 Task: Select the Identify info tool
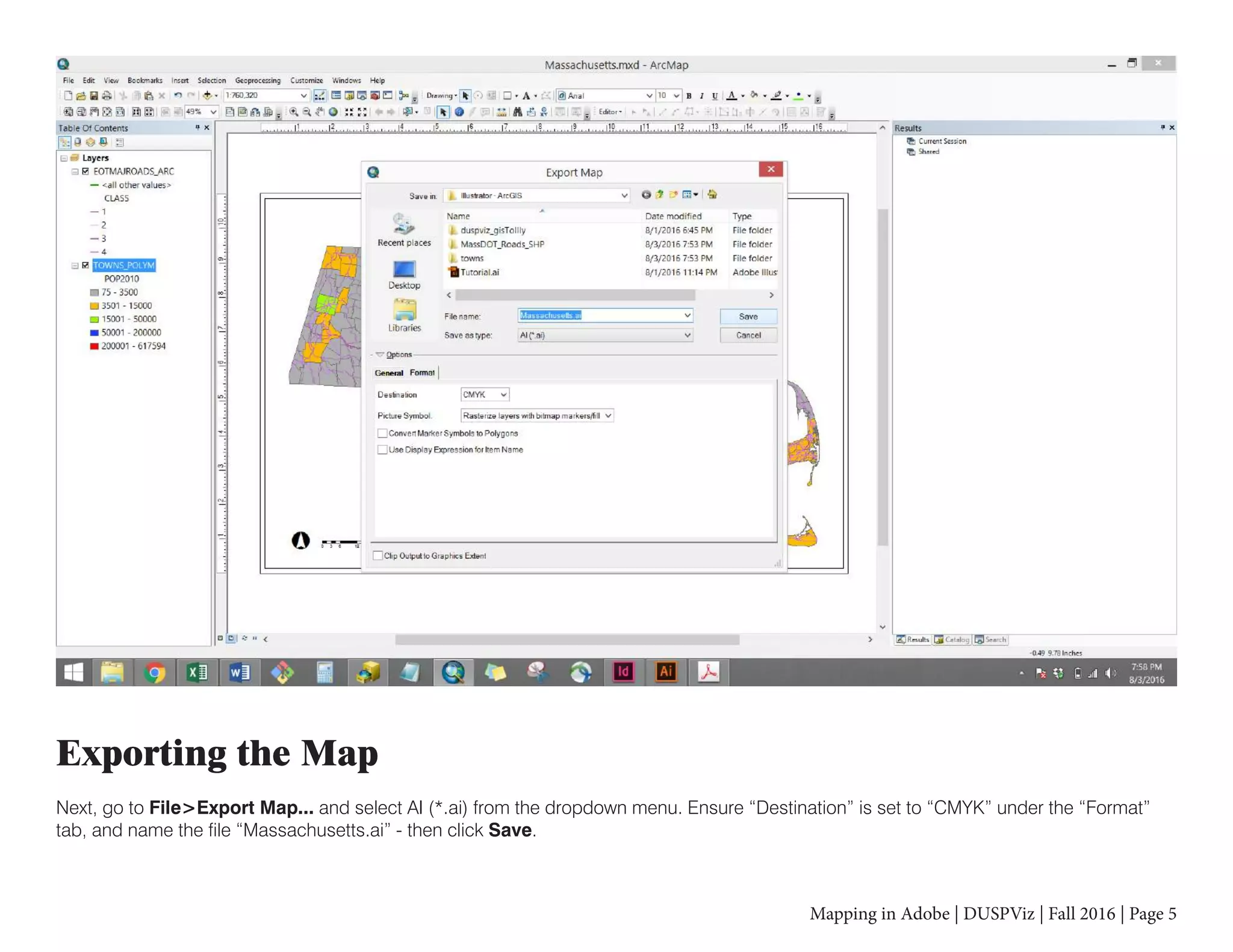coord(459,112)
